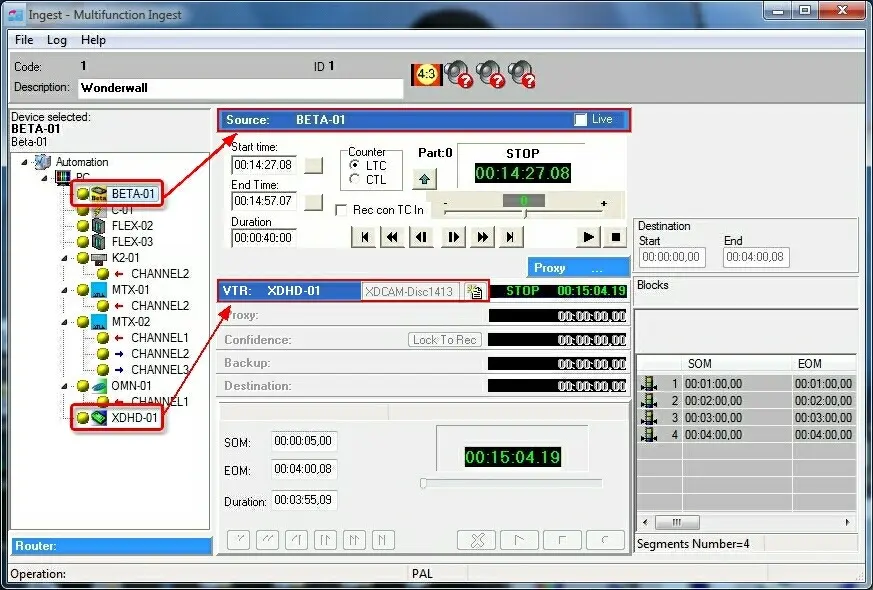Open the File menu

(x=24, y=40)
